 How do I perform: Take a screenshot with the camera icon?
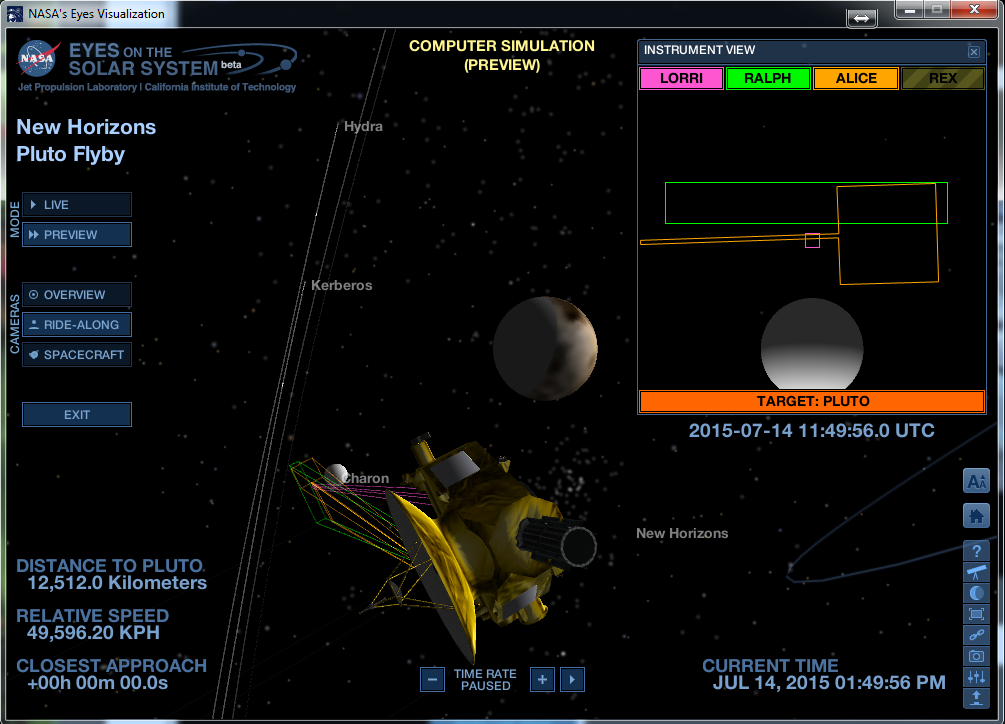[x=976, y=656]
